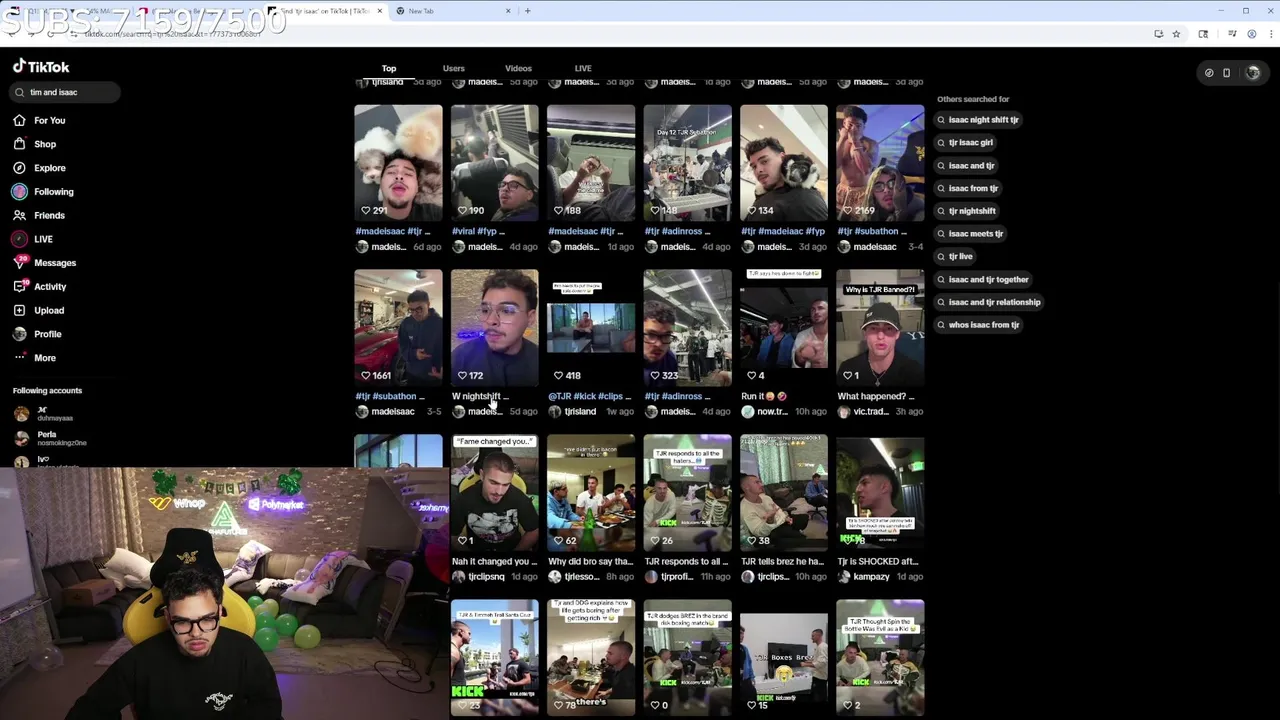Go to Explore compass icon
The width and height of the screenshot is (1280, 720).
(19, 168)
